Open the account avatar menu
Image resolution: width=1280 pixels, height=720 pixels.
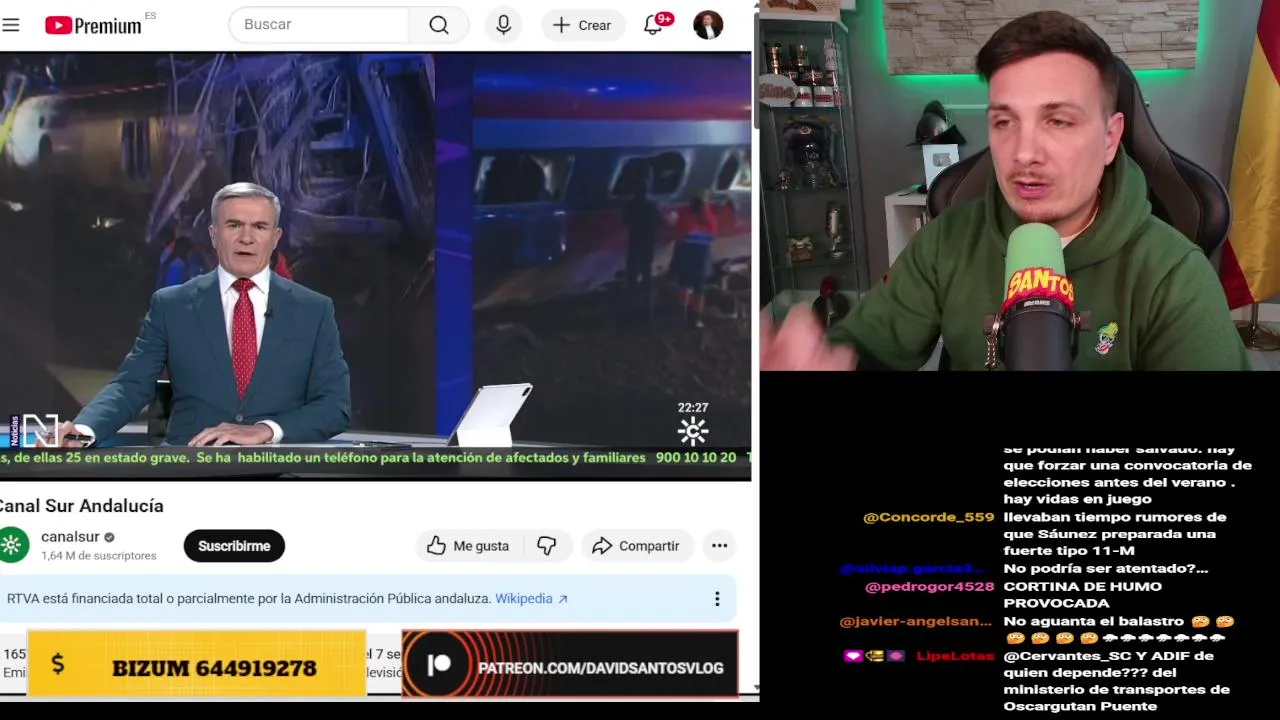pyautogui.click(x=708, y=25)
